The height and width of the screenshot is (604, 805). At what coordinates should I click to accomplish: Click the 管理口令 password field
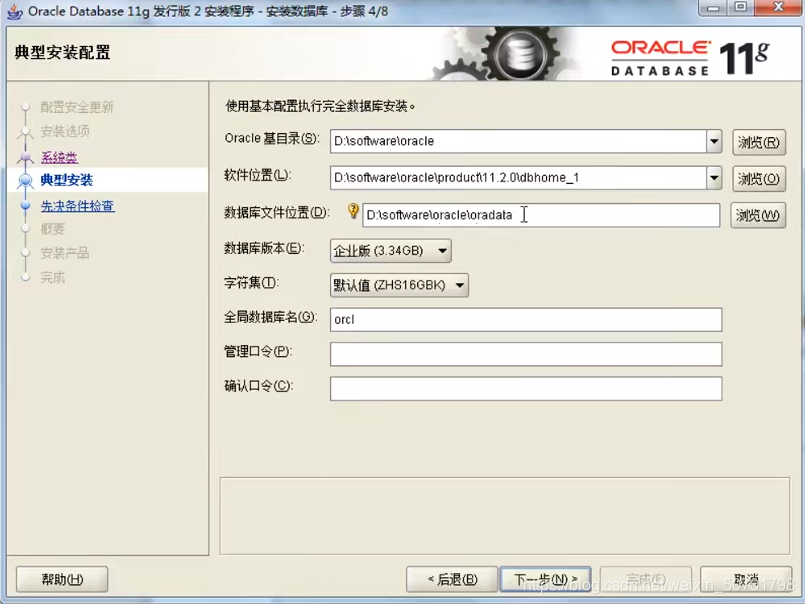pos(526,354)
